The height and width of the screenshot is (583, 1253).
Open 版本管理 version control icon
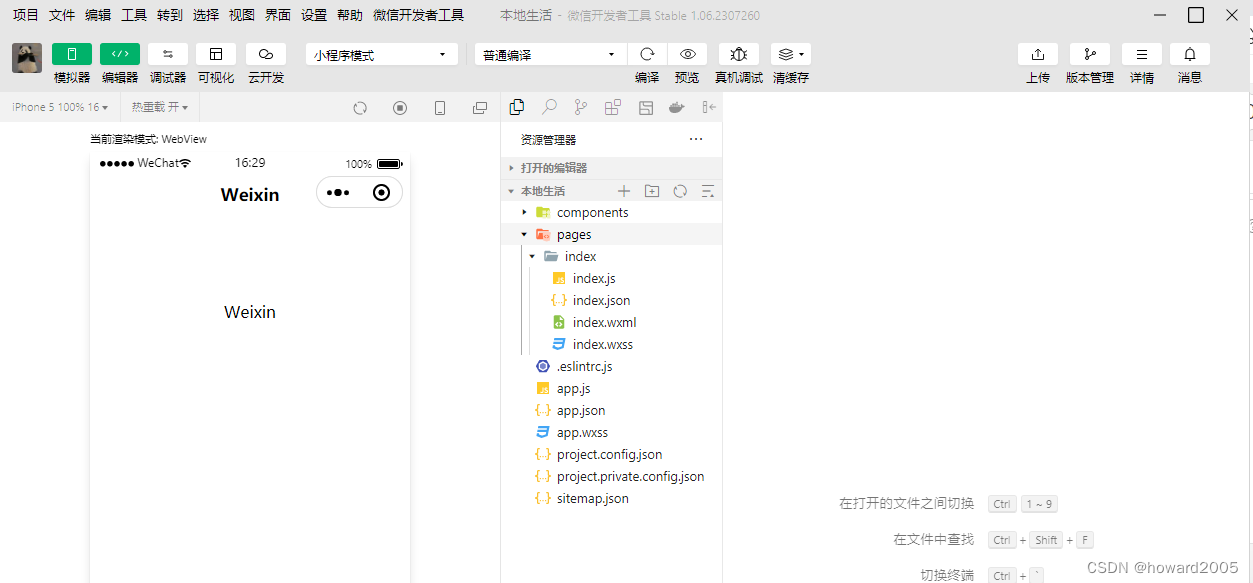click(1090, 54)
